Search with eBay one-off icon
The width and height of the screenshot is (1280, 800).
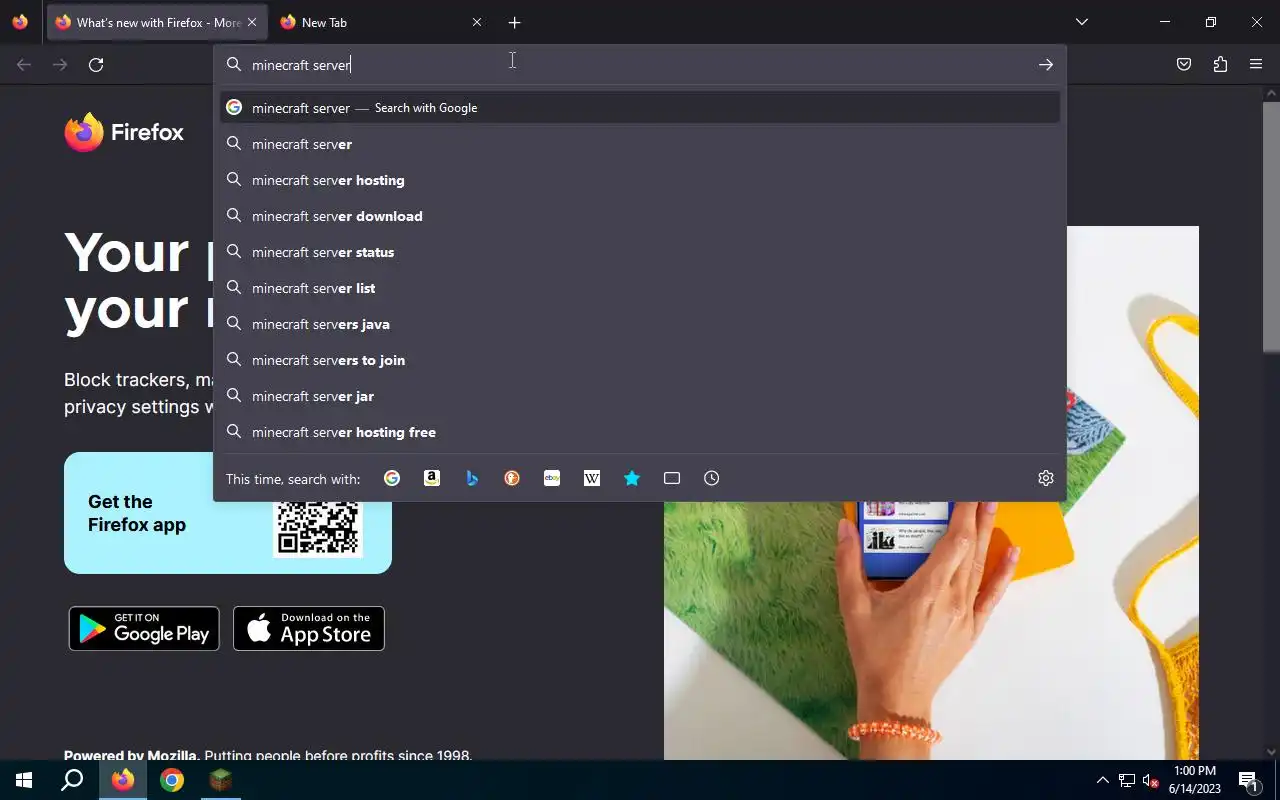click(552, 478)
